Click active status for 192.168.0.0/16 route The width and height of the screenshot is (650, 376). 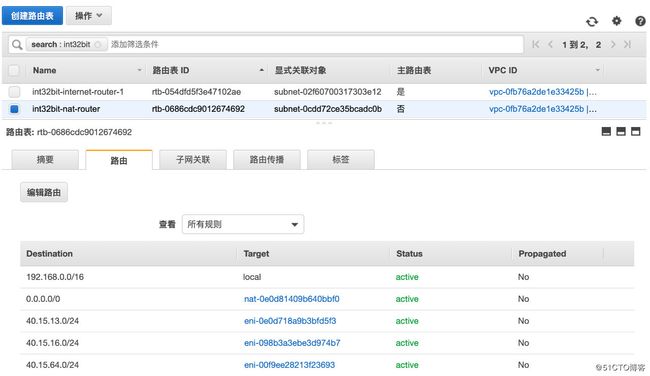407,277
